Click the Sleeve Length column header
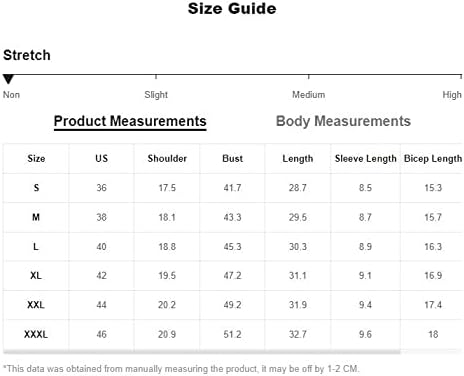 coord(366,159)
